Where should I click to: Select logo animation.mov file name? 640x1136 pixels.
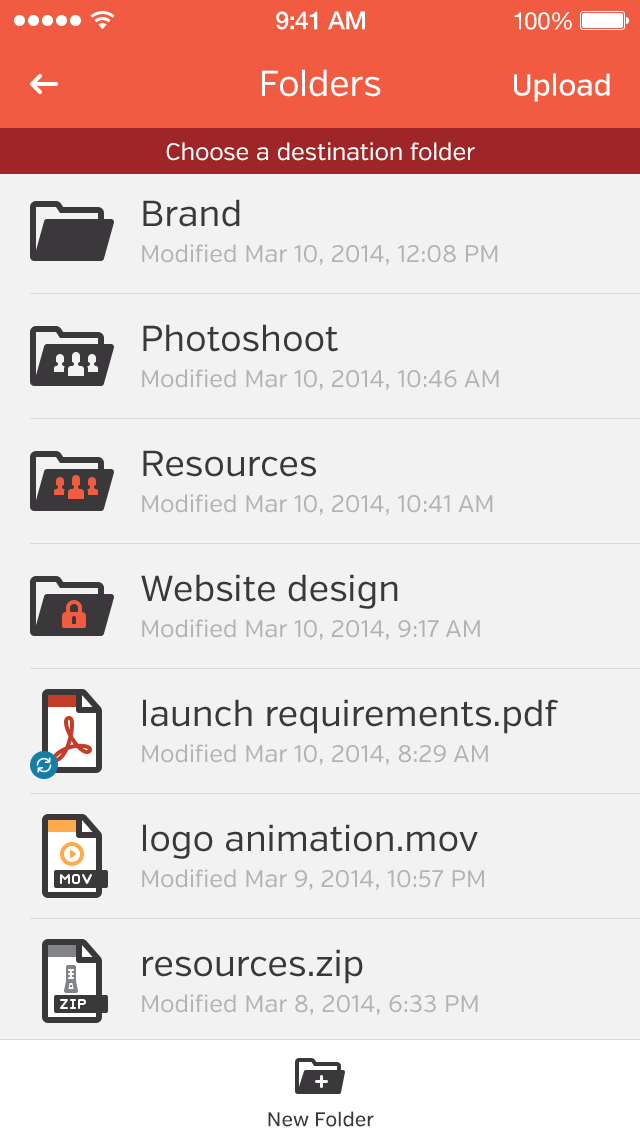pos(309,839)
